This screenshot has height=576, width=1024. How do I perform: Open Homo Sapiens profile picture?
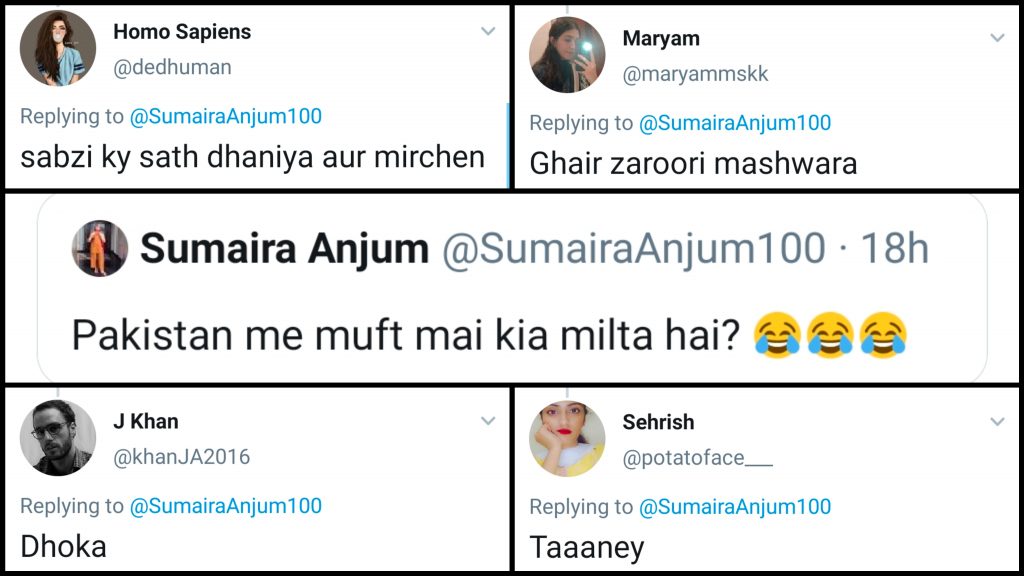click(x=58, y=48)
